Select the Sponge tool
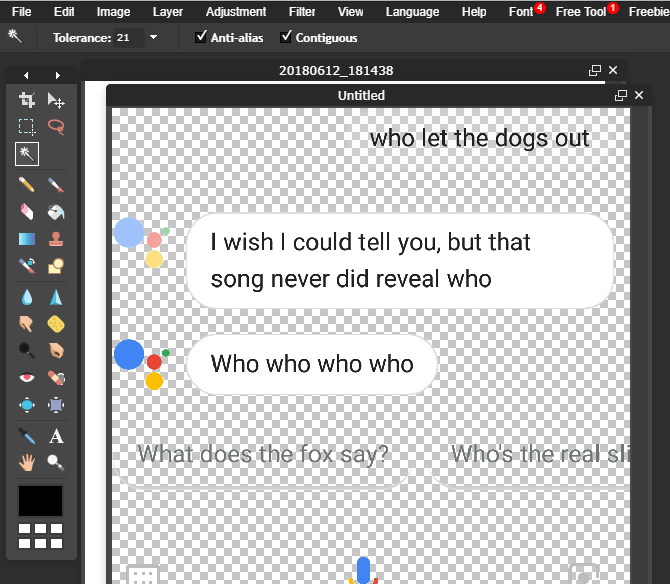 pyautogui.click(x=56, y=324)
